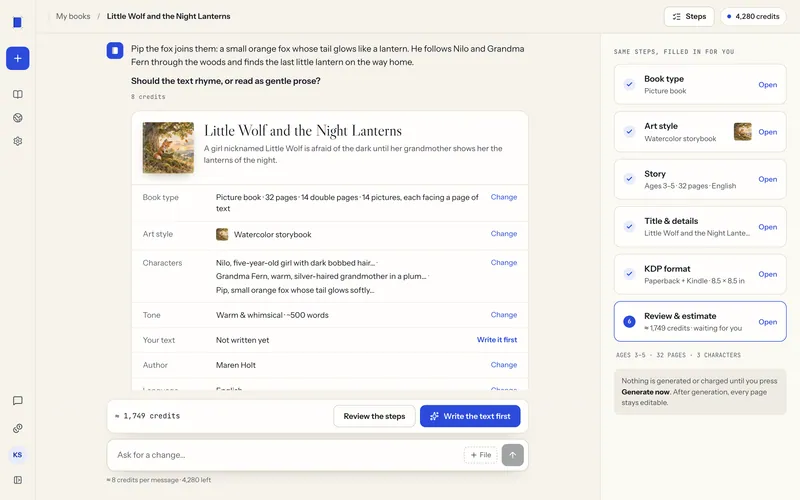Click 'Warm & whimsical · ~500 words' value
This screenshot has width=800, height=500.
click(272, 315)
